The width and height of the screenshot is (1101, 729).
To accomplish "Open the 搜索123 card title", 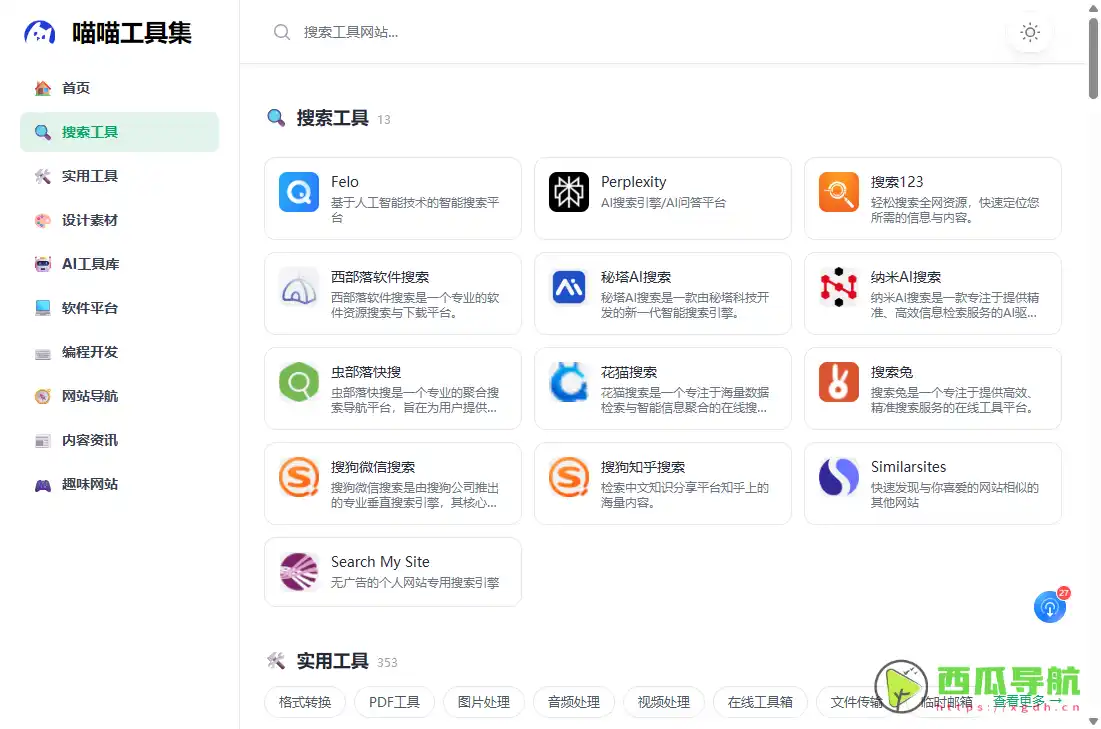I will (x=897, y=182).
